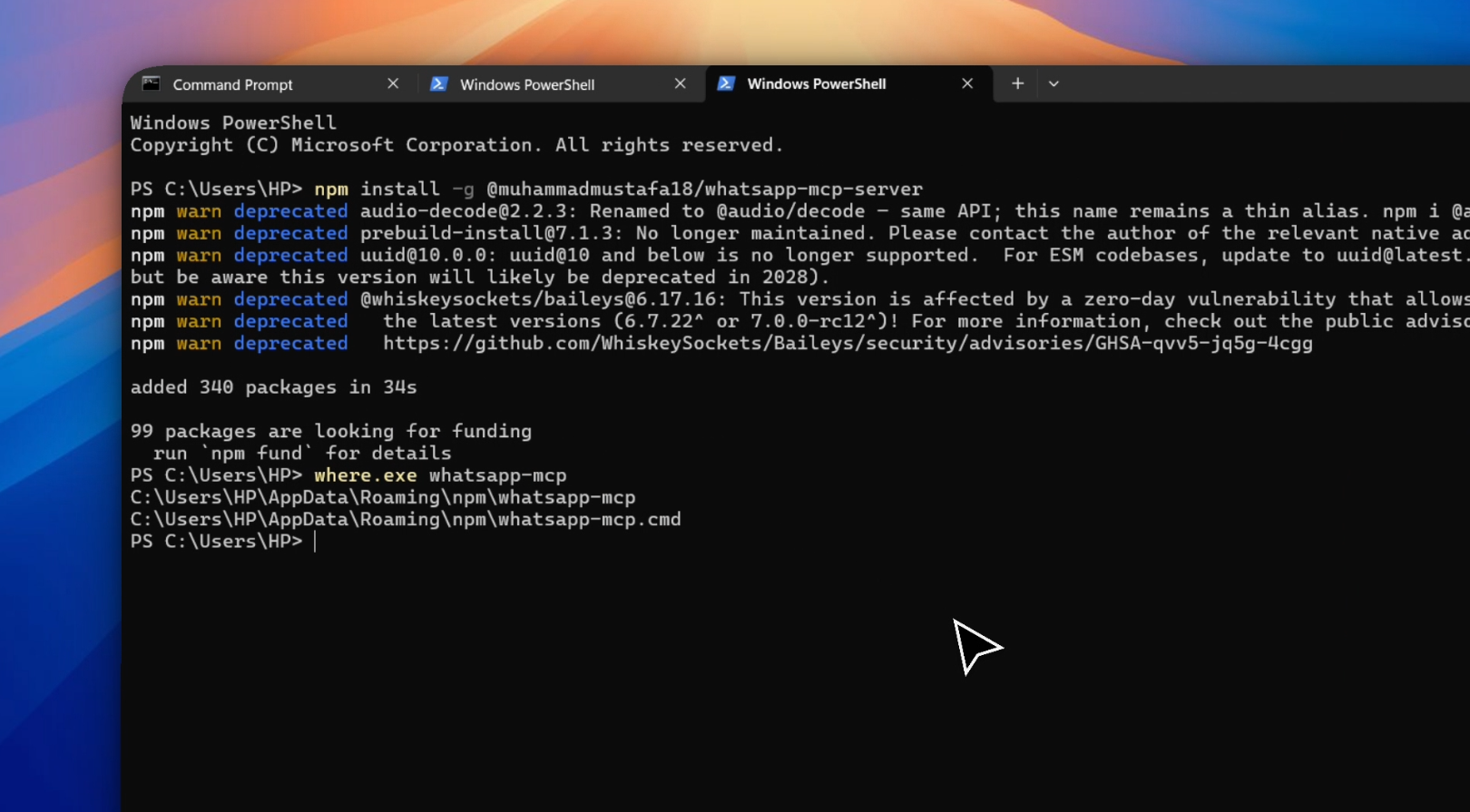Click the uuid@10.0.0 deprecation warning line
Viewport: 1470px width, 812px height.
799,255
